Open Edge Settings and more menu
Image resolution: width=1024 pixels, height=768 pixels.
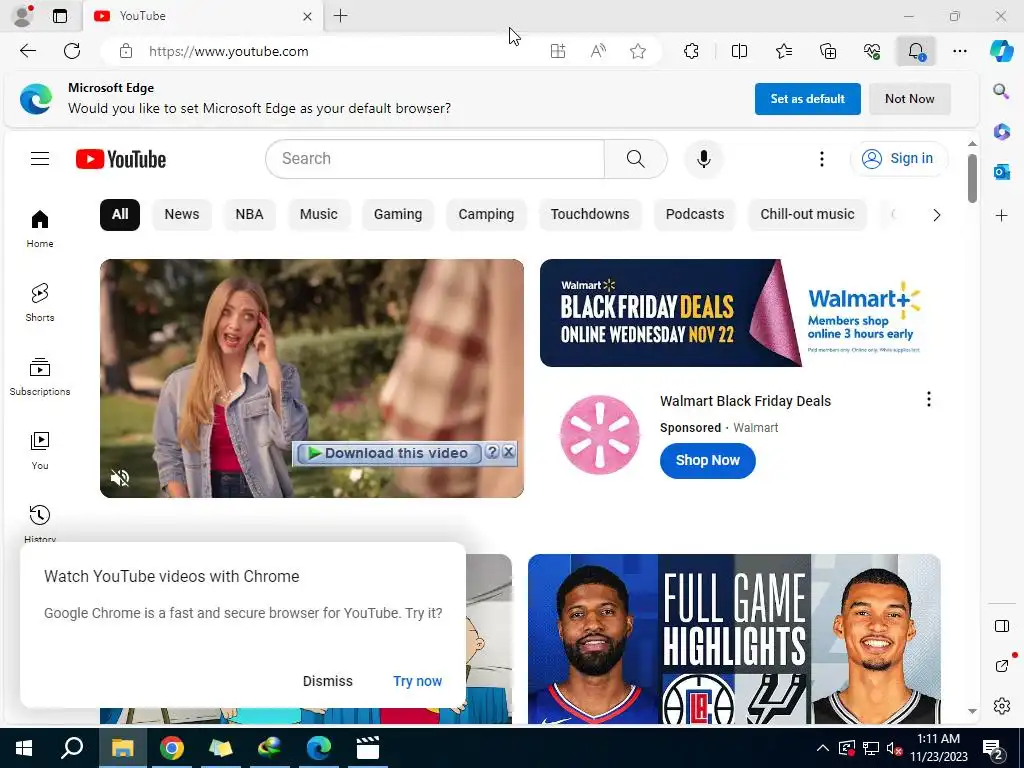click(959, 51)
